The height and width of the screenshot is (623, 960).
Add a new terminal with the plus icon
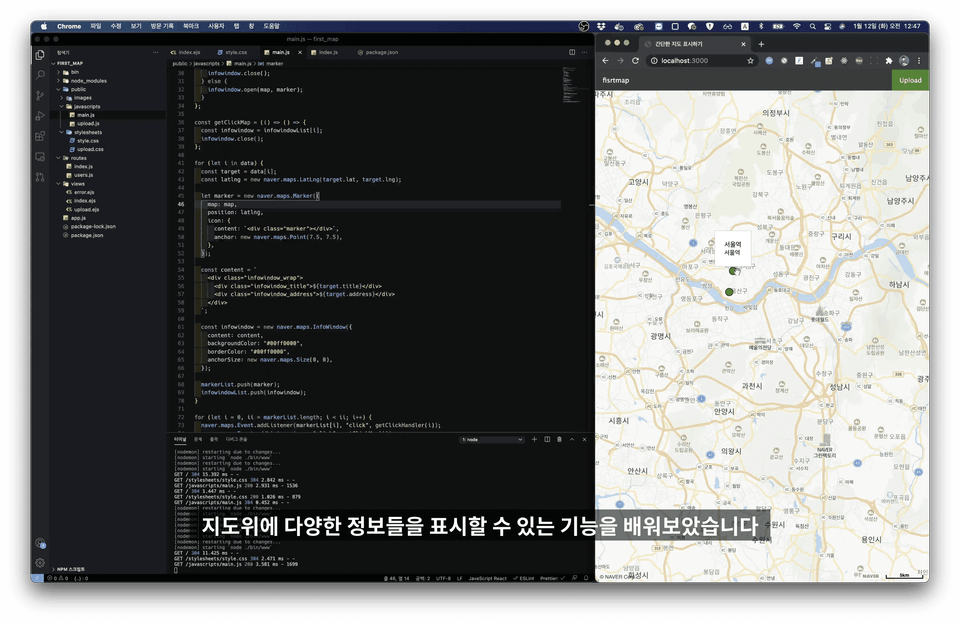click(x=534, y=439)
